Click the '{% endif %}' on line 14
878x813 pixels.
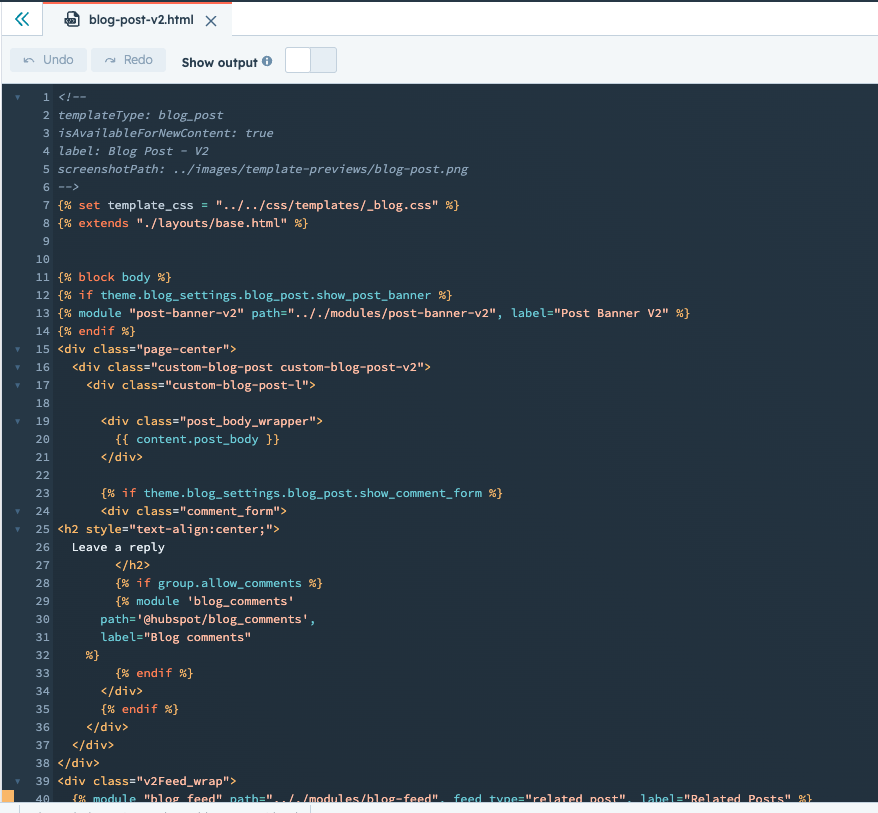[x=96, y=331]
